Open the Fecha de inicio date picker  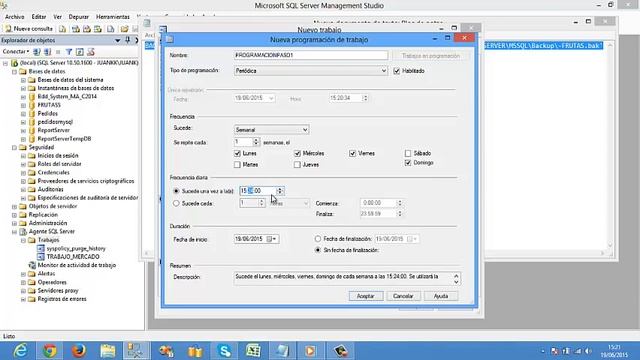(x=272, y=239)
